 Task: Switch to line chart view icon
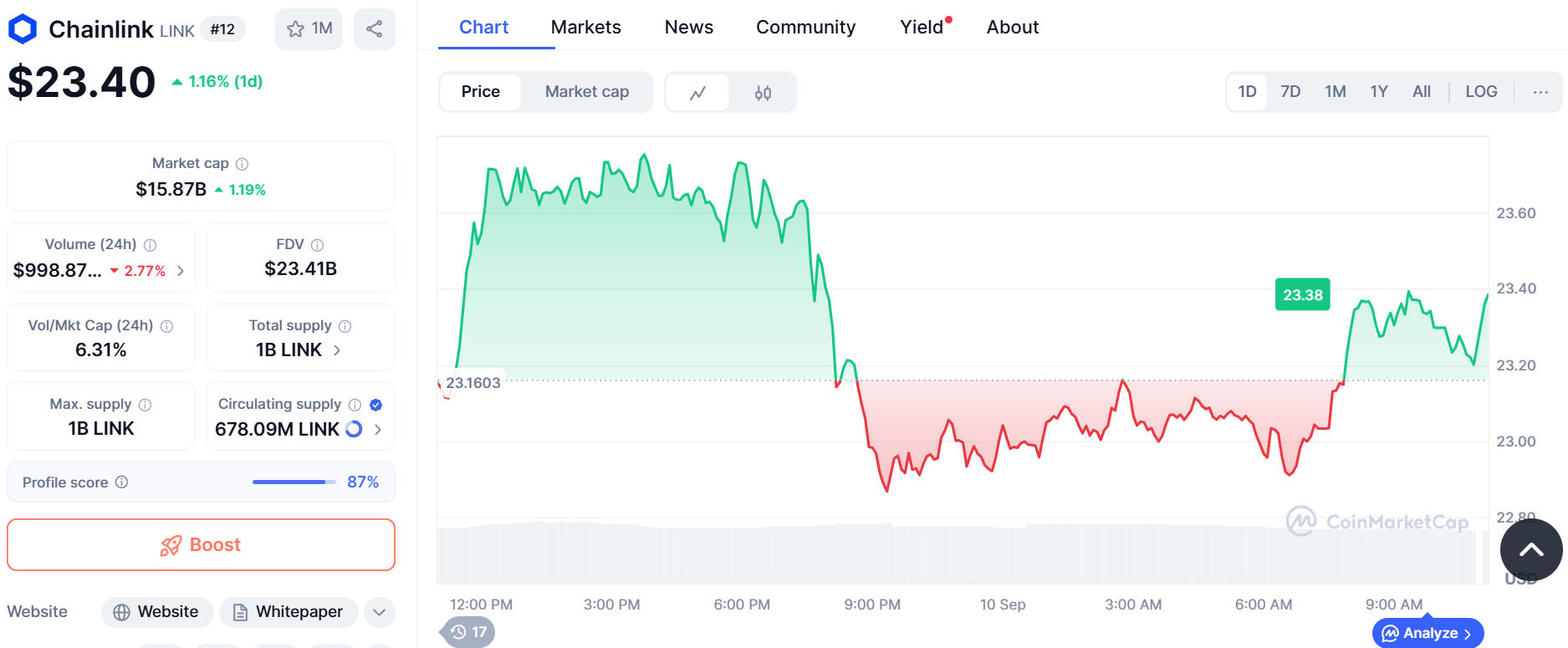point(697,93)
